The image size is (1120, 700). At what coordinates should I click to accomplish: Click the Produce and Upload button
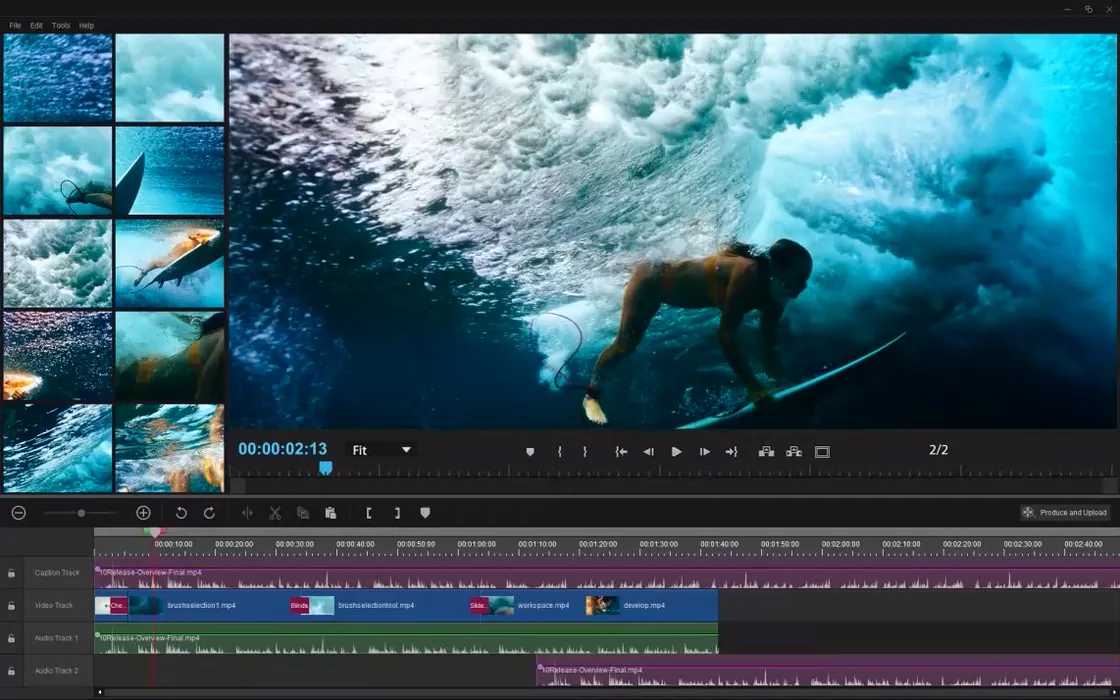click(x=1065, y=513)
